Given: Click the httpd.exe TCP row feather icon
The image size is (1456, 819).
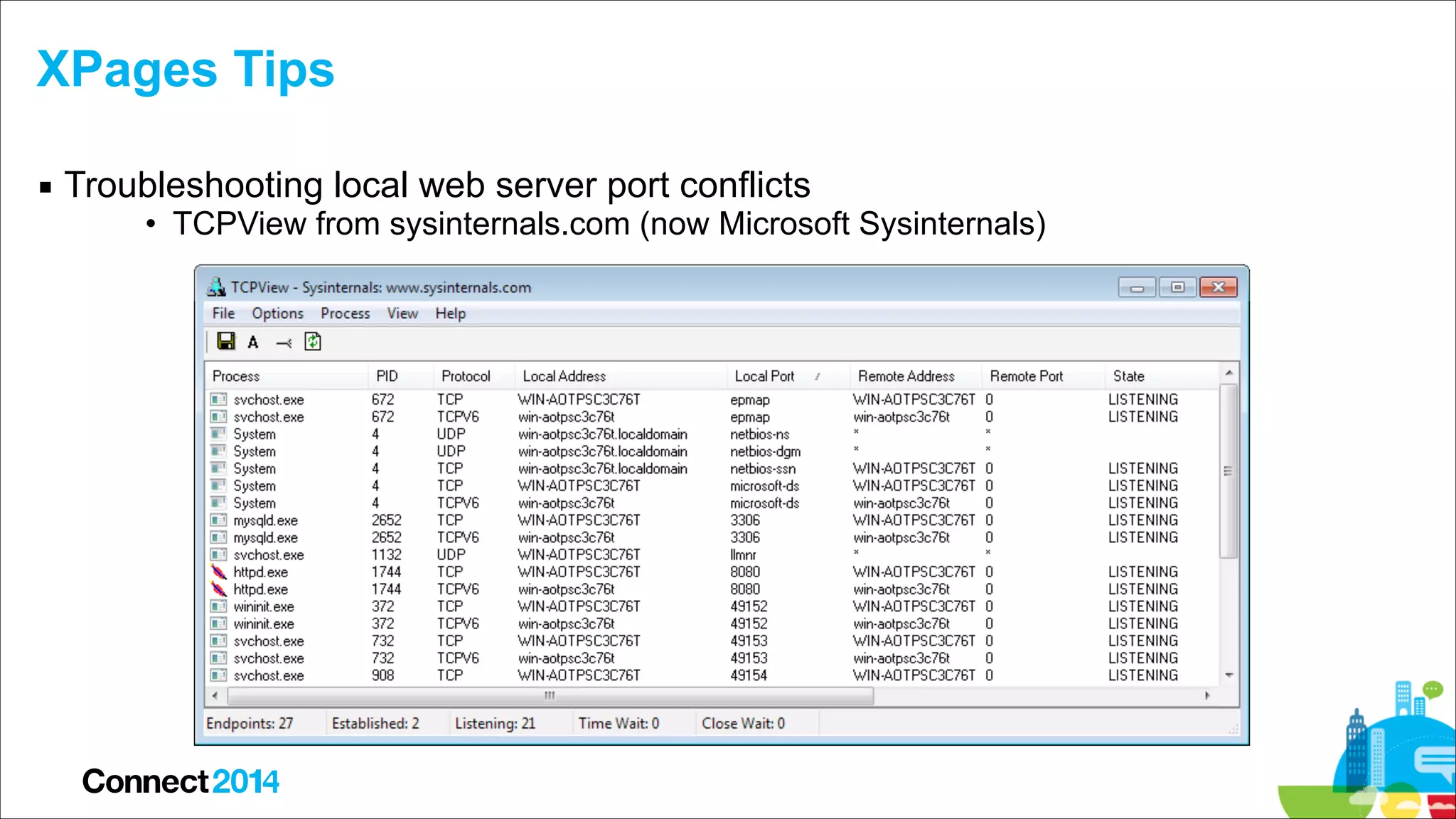Looking at the screenshot, I should point(219,572).
